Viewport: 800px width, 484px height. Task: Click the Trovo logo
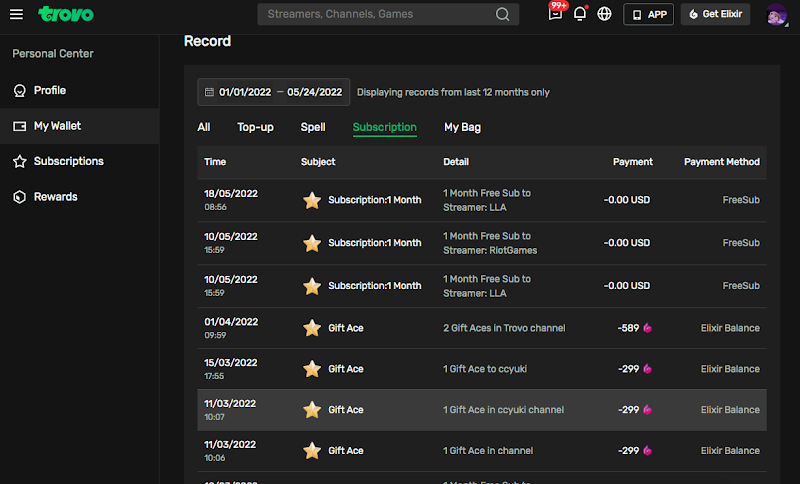66,14
